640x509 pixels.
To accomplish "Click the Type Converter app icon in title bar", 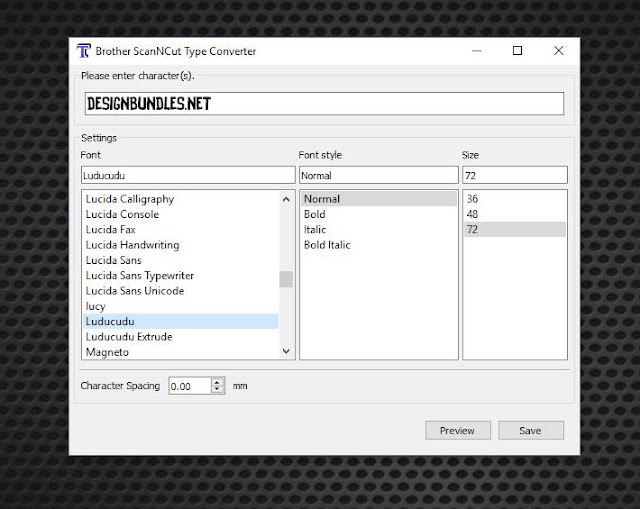I will (x=83, y=51).
